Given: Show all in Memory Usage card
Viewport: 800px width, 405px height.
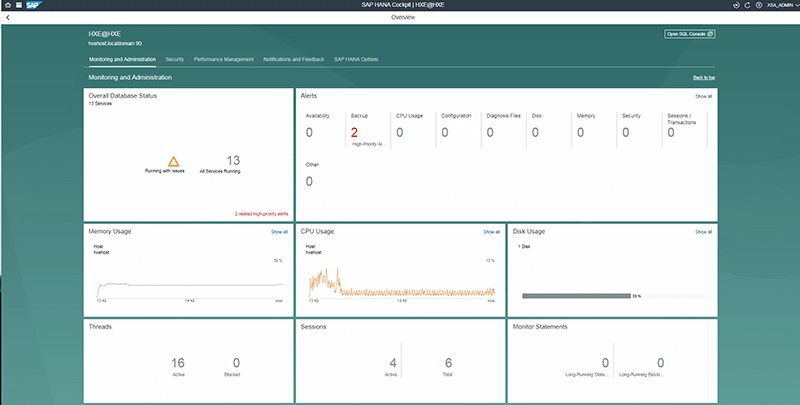Looking at the screenshot, I should coord(279,232).
